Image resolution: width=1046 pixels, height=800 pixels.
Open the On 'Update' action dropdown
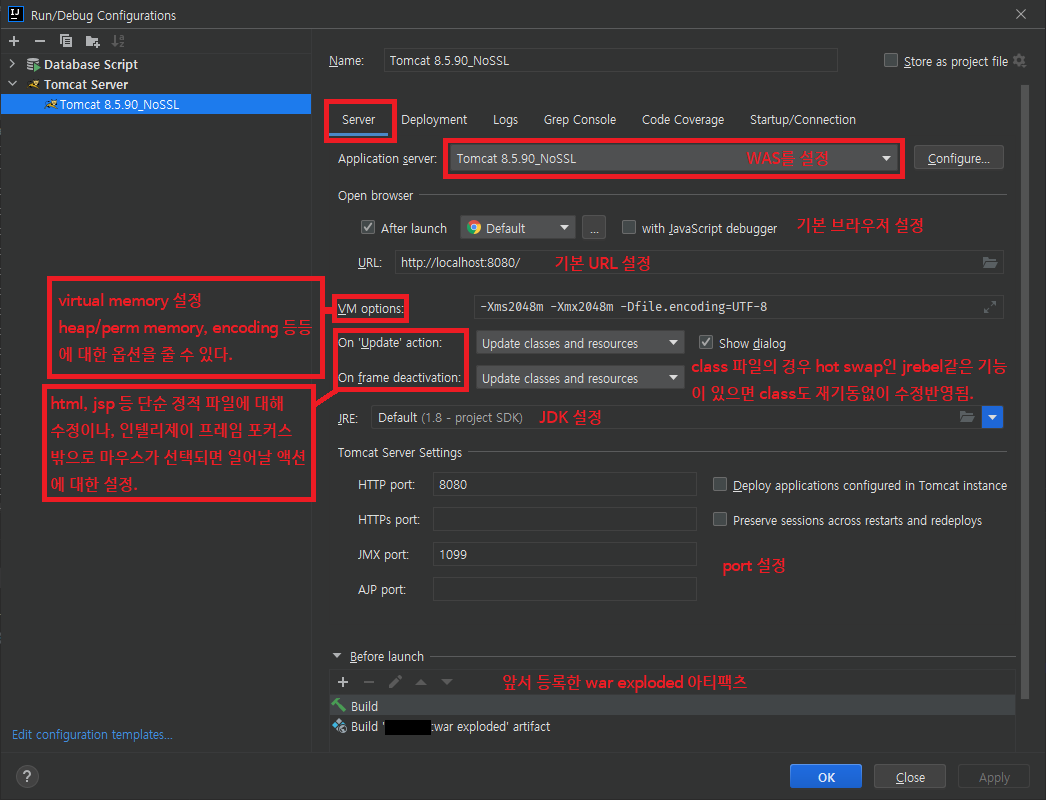(580, 343)
